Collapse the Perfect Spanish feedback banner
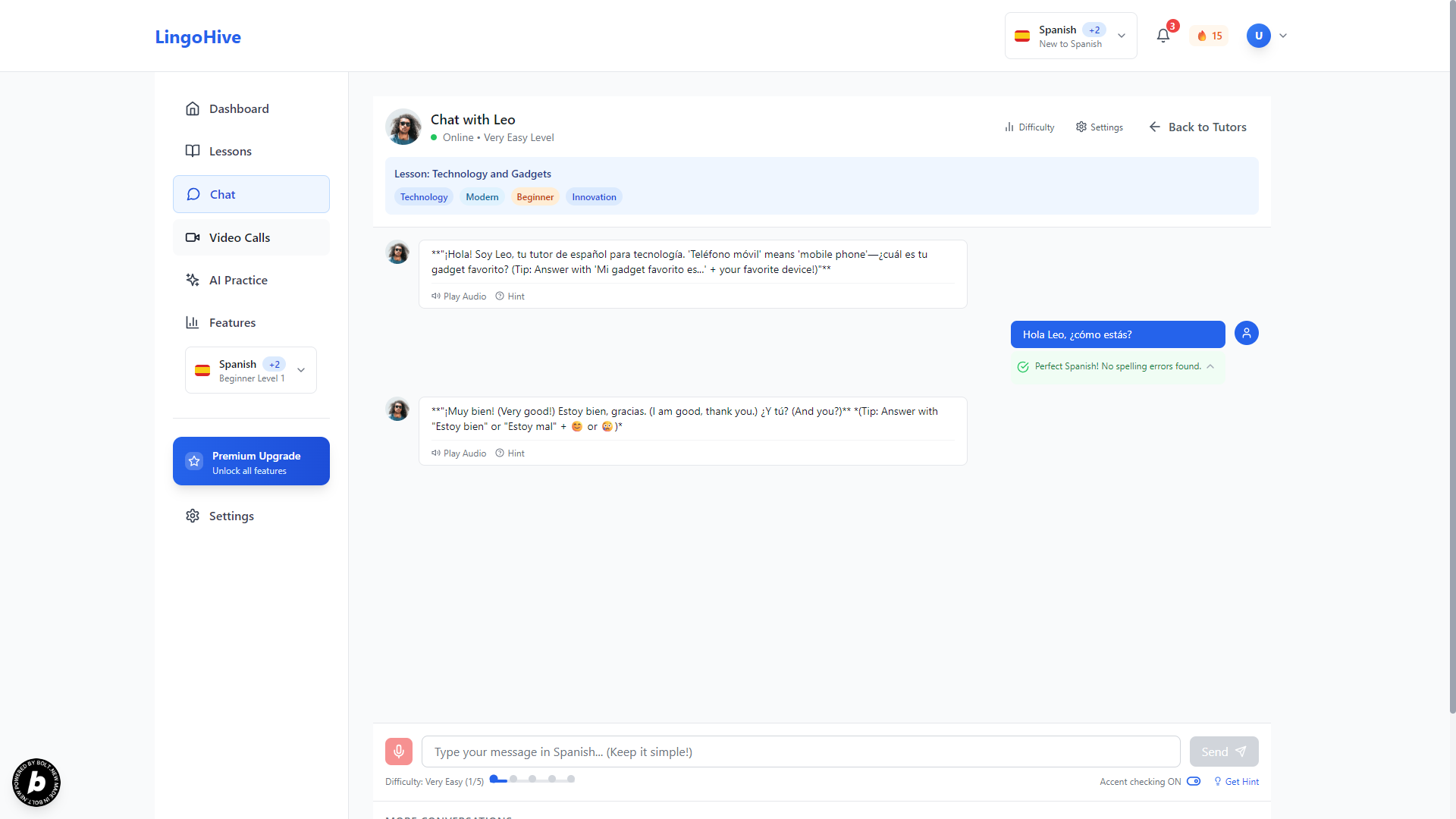 [1210, 366]
